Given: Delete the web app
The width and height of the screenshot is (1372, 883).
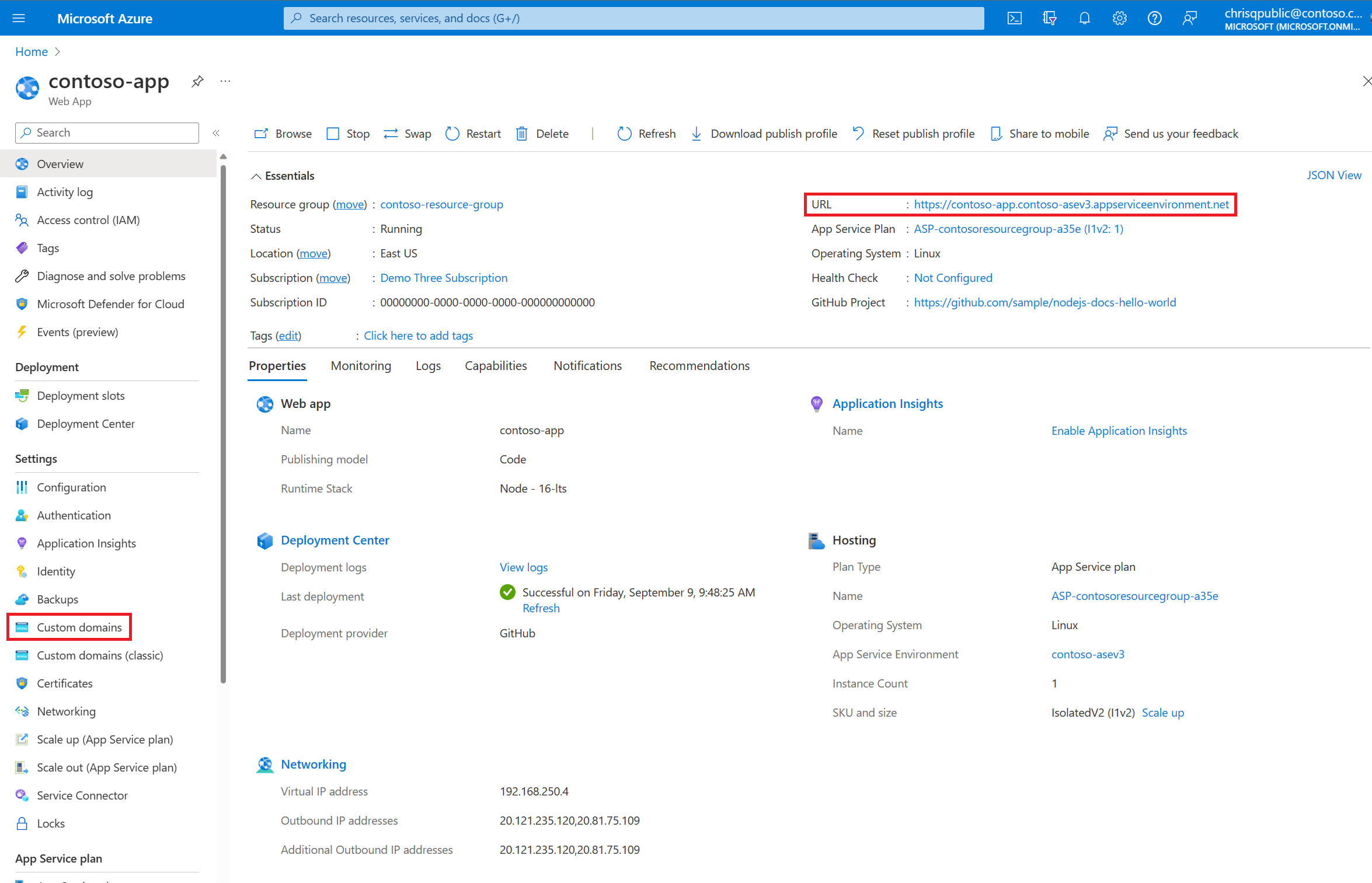Looking at the screenshot, I should pyautogui.click(x=542, y=133).
